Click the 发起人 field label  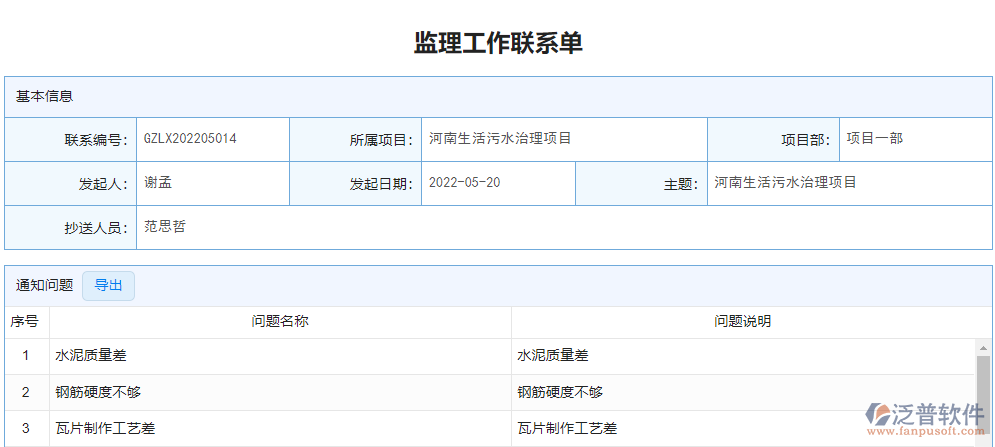(103, 185)
